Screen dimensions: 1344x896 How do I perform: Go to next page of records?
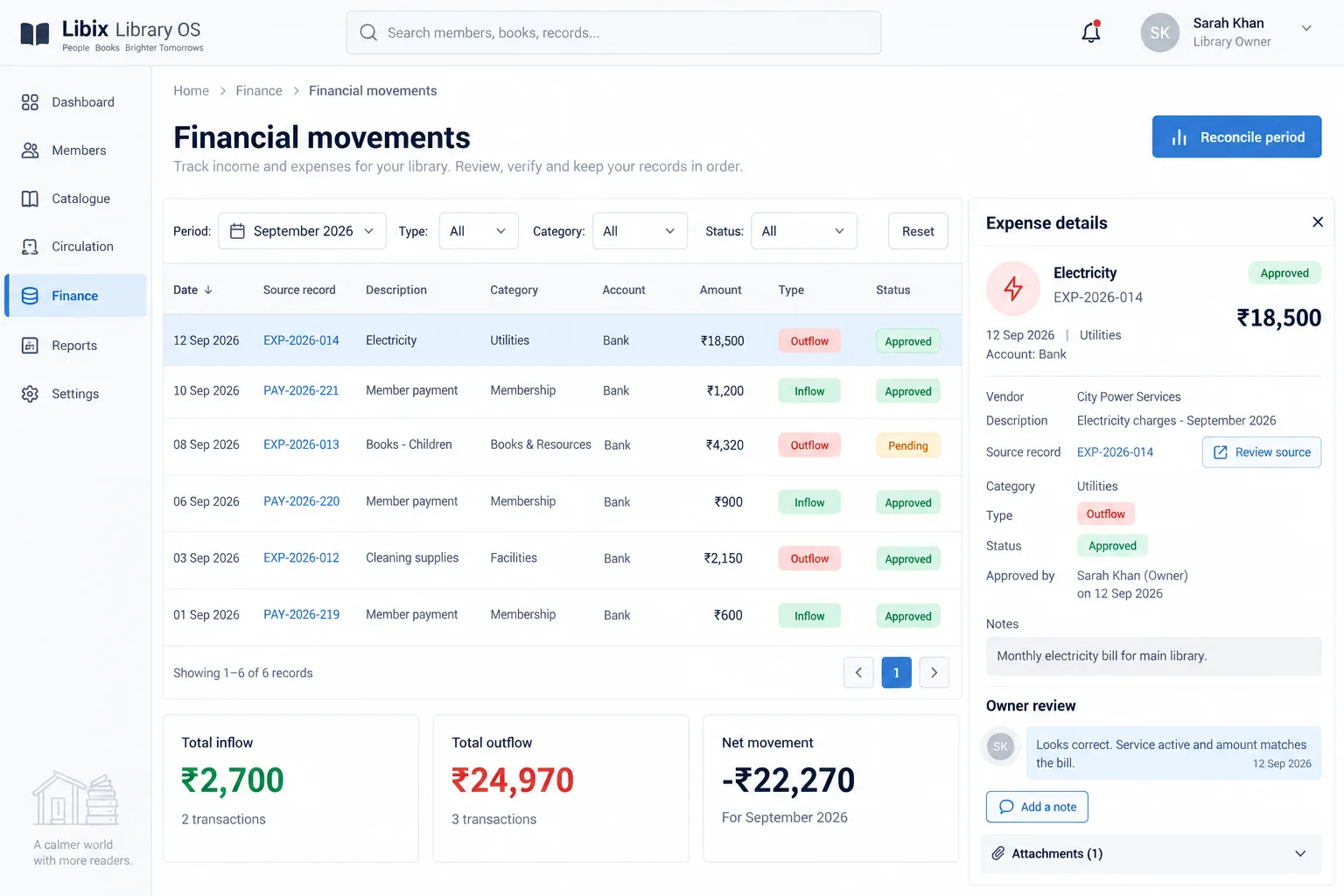coord(934,672)
